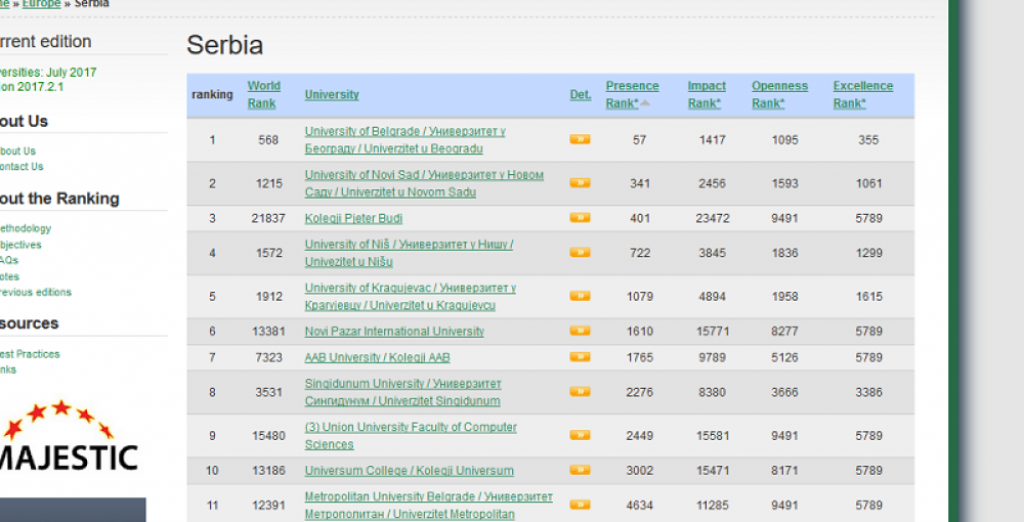1024x522 pixels.
Task: Open details icon for Novi Pazar International University
Action: pos(579,331)
